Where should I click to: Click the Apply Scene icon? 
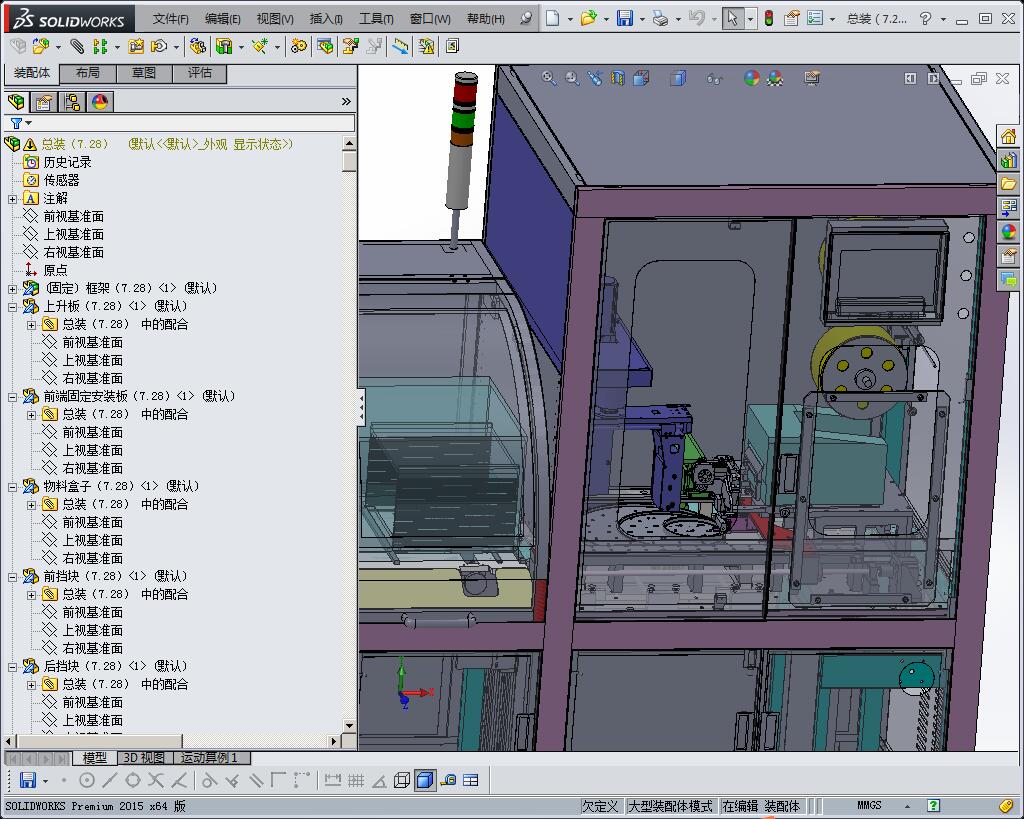pos(775,78)
